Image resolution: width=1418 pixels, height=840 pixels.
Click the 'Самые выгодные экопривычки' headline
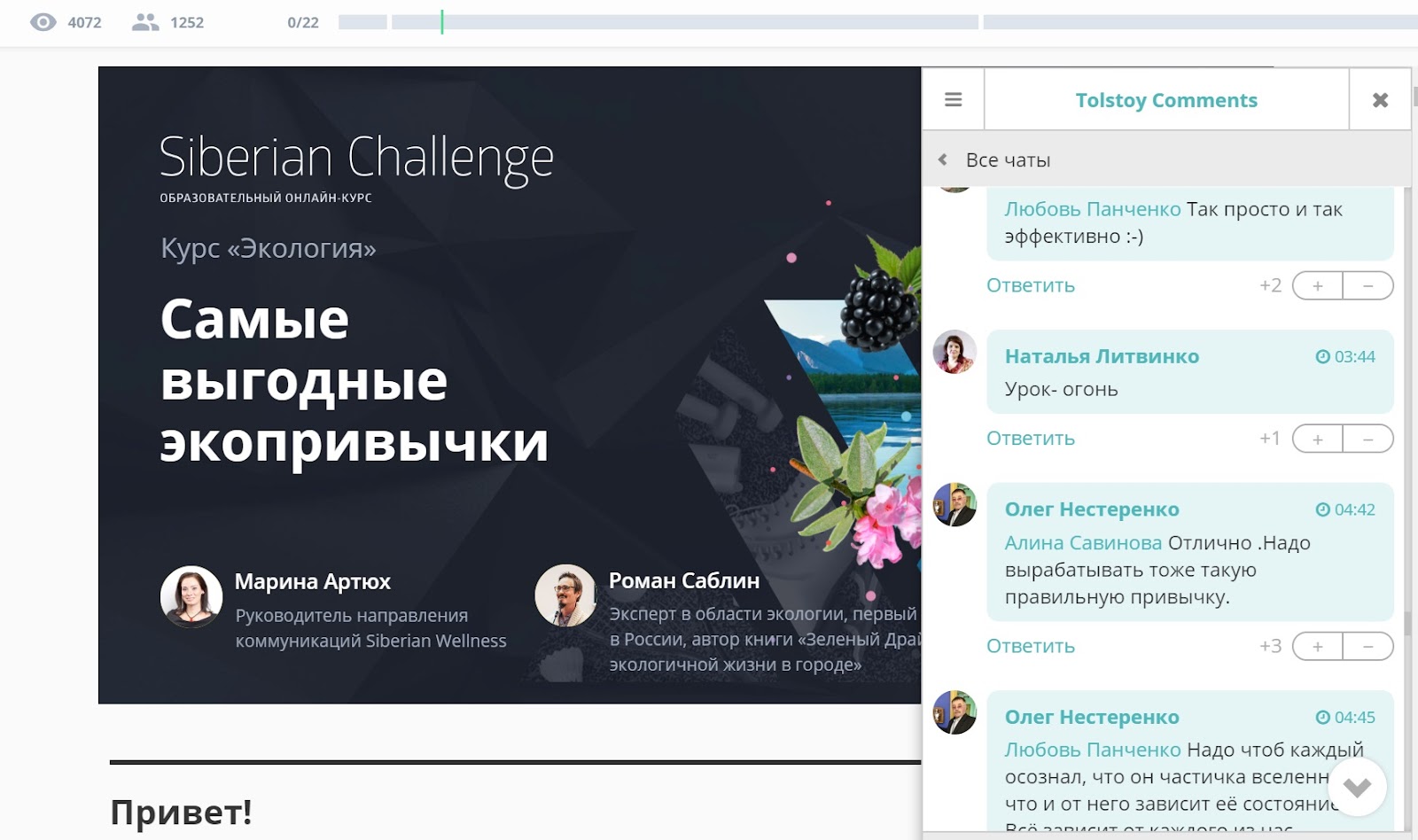(354, 380)
